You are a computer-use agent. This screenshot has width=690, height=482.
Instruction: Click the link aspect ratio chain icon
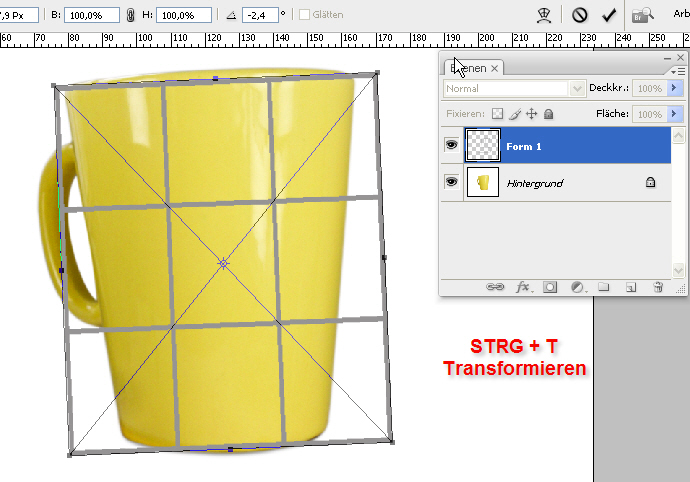tap(131, 16)
